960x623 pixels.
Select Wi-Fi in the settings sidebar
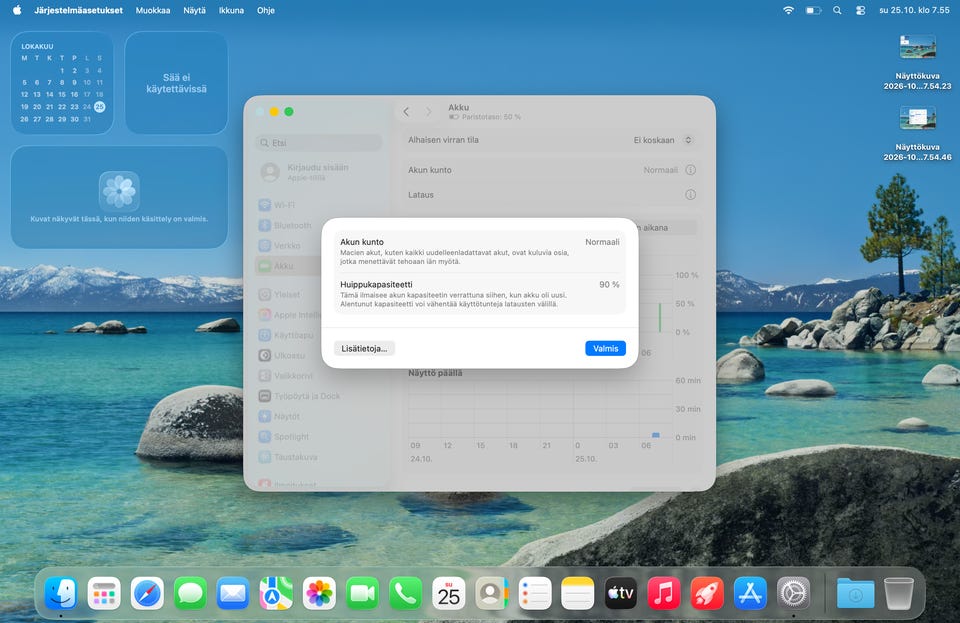[x=318, y=205]
